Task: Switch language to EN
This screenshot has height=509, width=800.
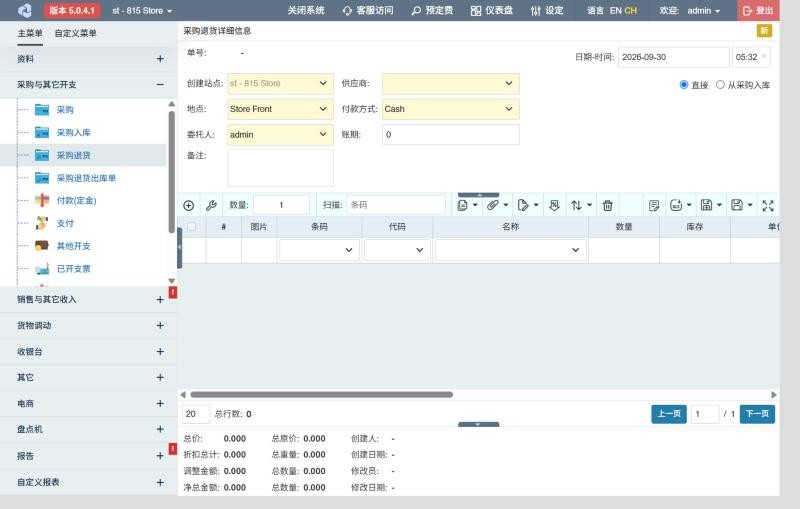Action: (615, 10)
